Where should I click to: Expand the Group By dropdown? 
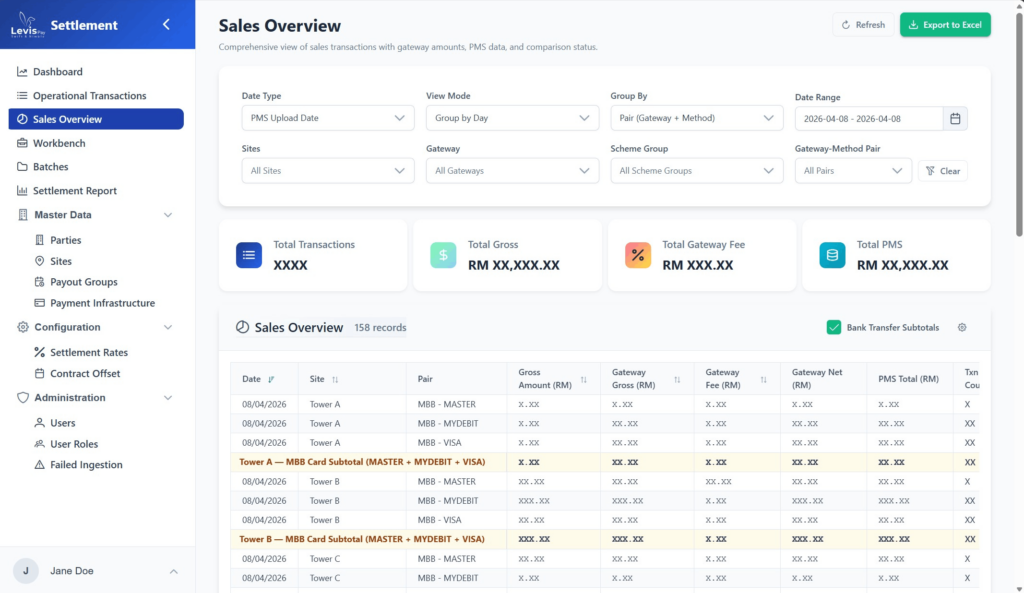696,118
